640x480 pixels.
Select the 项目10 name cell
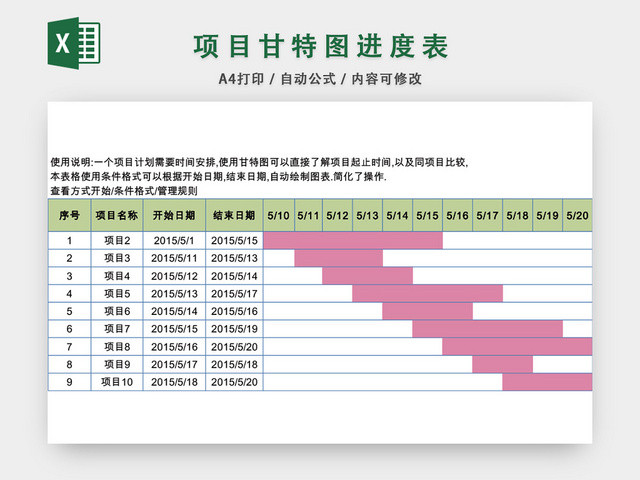pyautogui.click(x=117, y=382)
